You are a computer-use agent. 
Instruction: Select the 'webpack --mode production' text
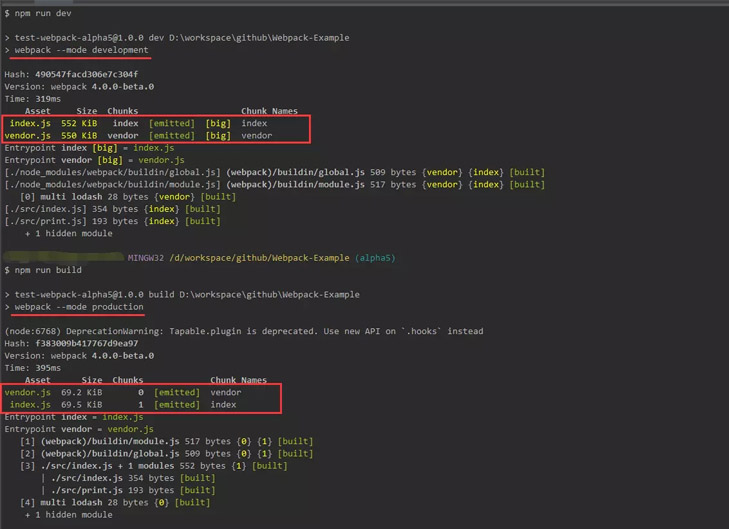tap(79, 307)
